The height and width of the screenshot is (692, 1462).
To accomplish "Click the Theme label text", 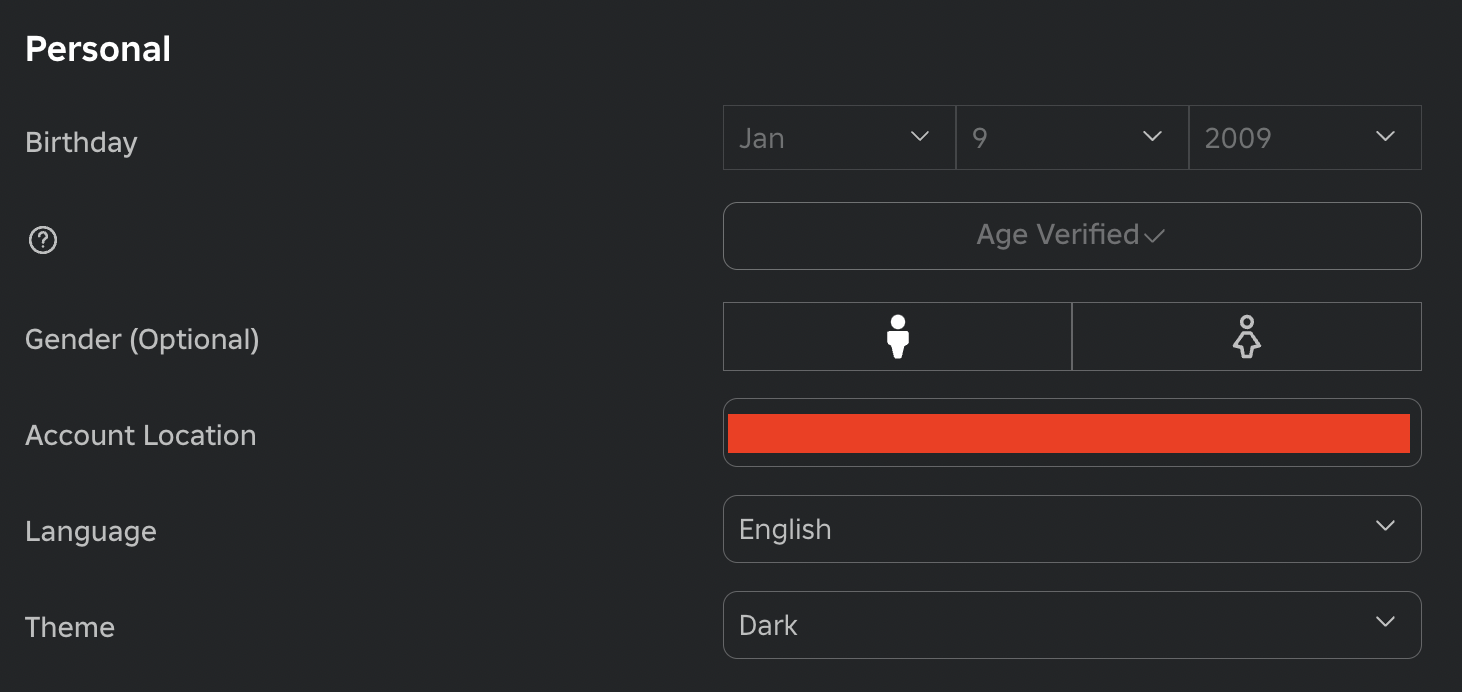I will (x=70, y=627).
